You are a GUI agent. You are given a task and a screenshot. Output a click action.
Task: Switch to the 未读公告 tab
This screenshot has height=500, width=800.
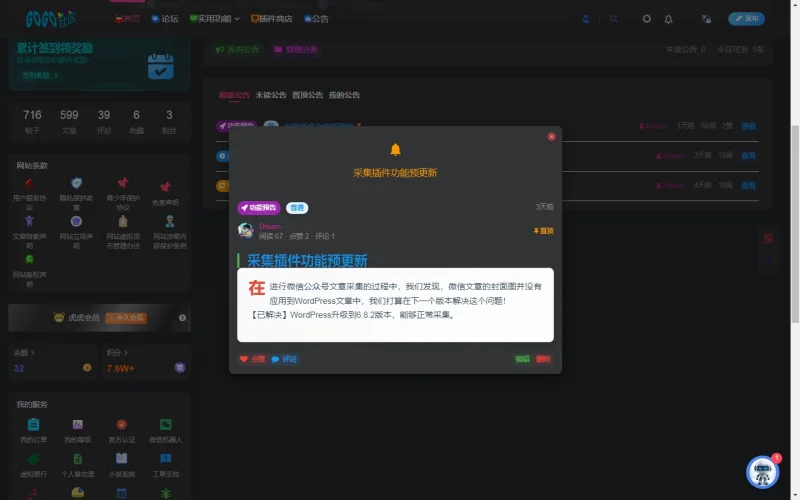[x=270, y=95]
